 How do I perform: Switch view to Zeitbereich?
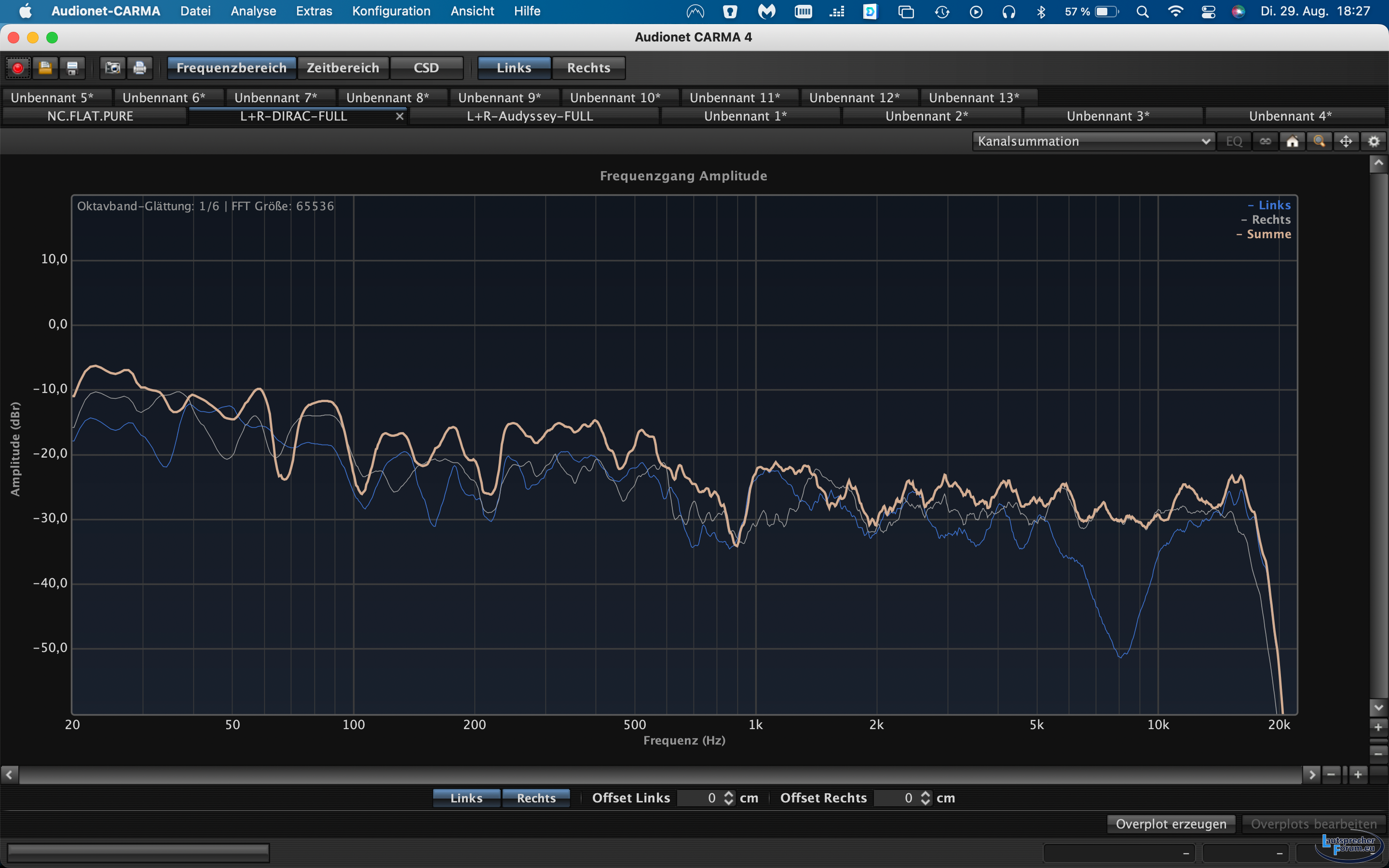[342, 68]
